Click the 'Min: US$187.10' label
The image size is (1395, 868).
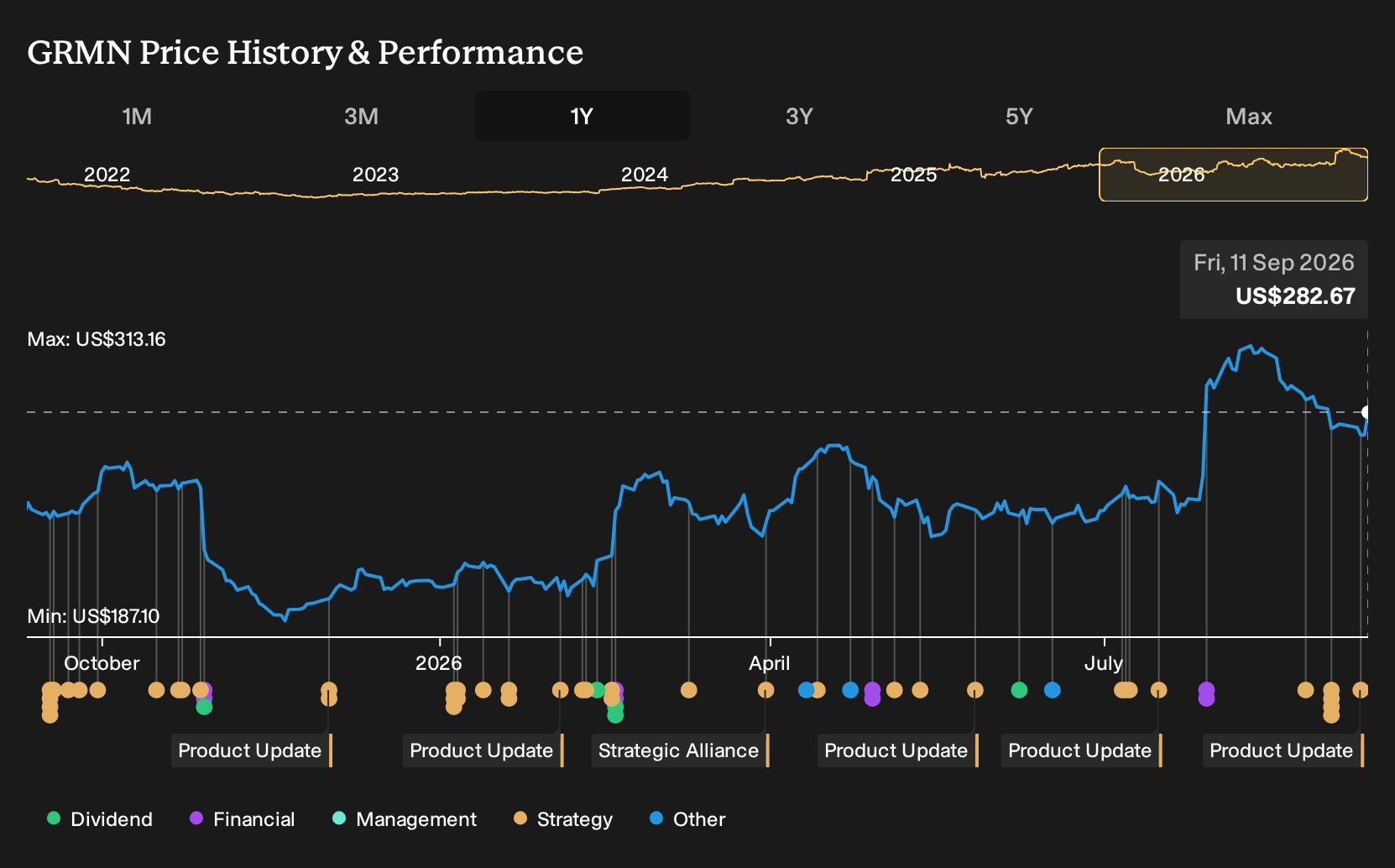[93, 616]
